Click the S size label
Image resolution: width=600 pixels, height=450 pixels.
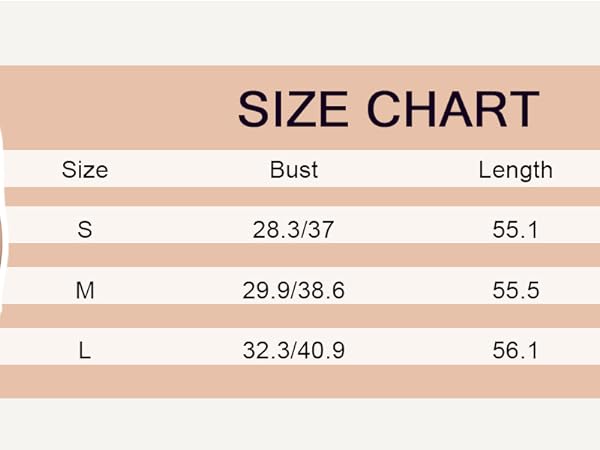[x=85, y=230]
